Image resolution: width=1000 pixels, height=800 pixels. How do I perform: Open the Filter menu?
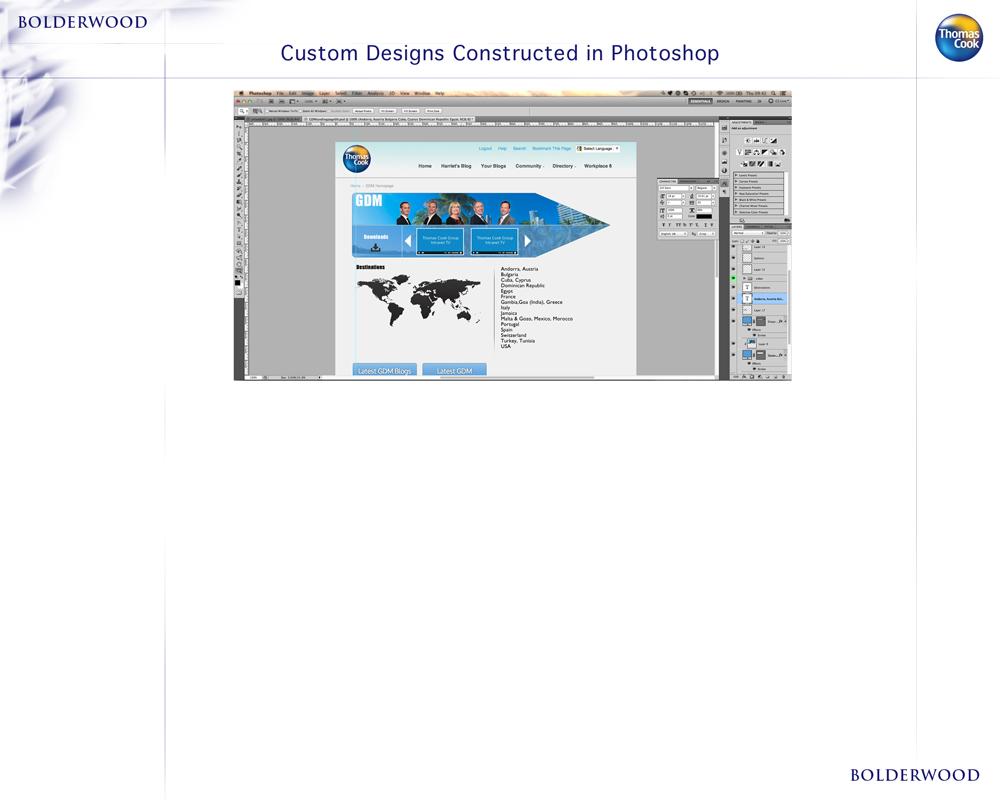[x=357, y=93]
